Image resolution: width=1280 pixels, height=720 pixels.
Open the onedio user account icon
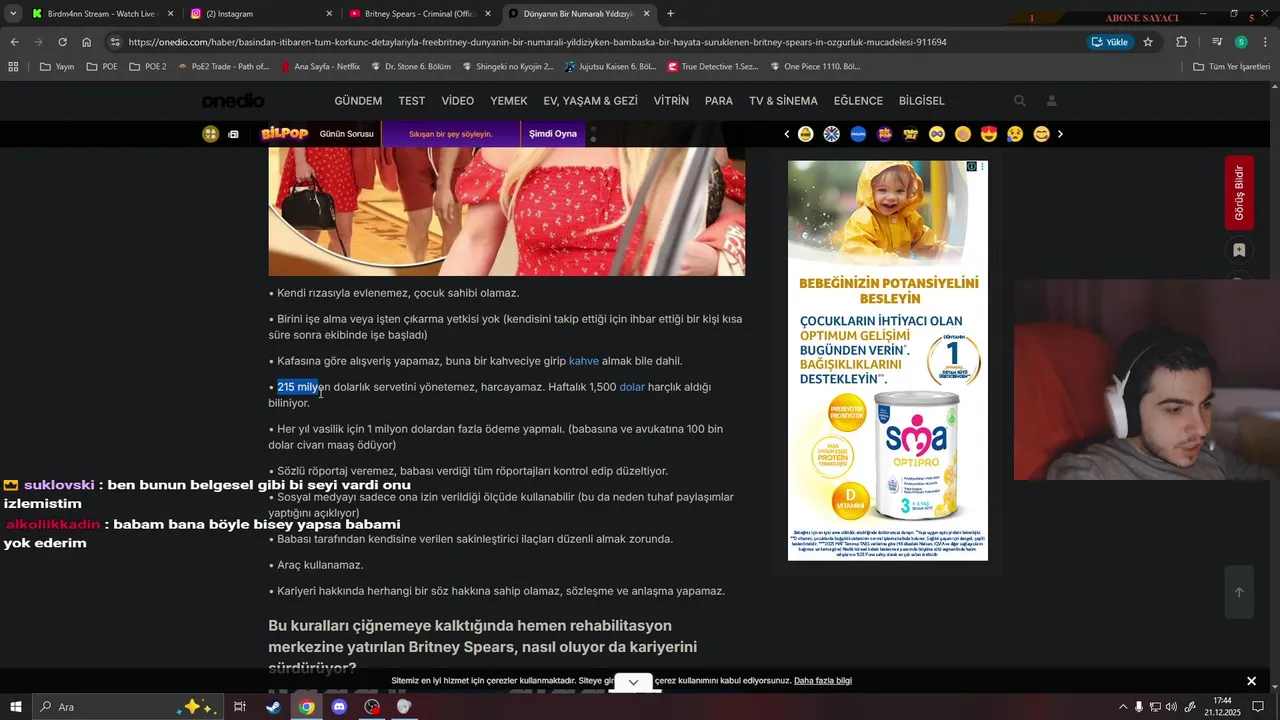coord(1052,101)
